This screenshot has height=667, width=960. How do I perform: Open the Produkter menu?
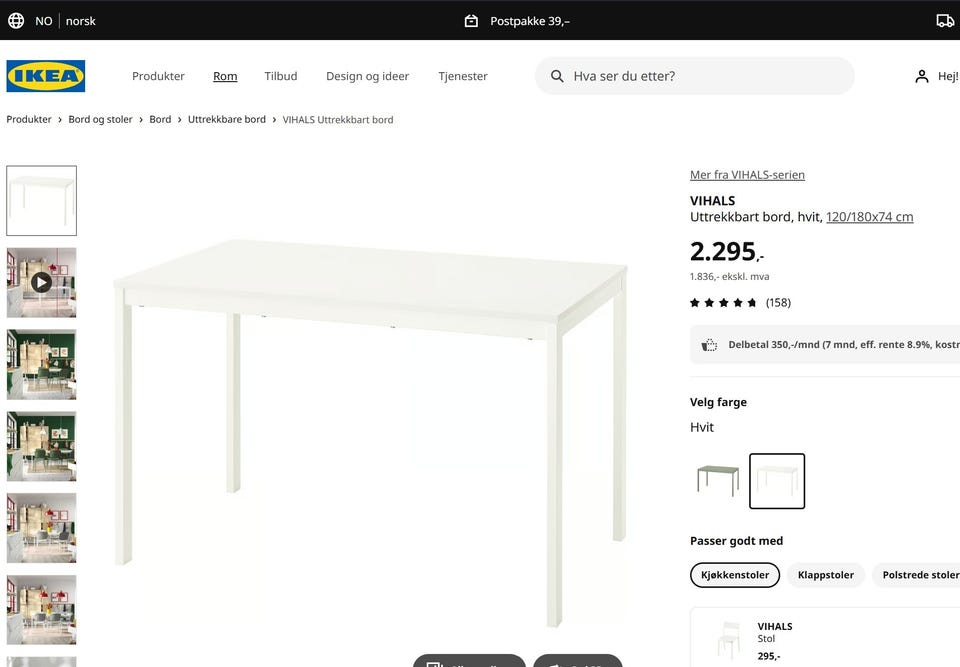[x=158, y=76]
